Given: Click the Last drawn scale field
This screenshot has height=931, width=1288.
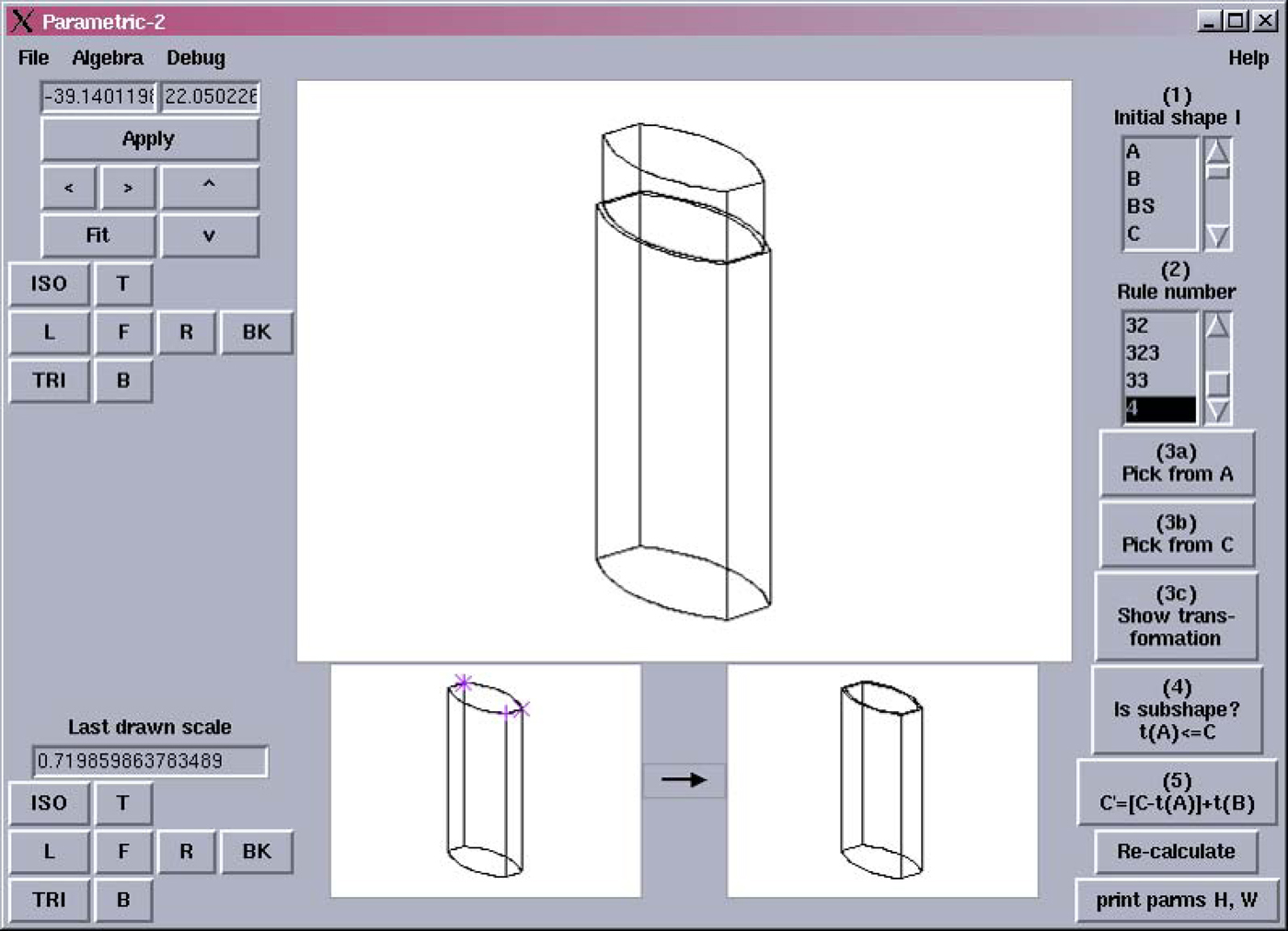Looking at the screenshot, I should coord(149,762).
